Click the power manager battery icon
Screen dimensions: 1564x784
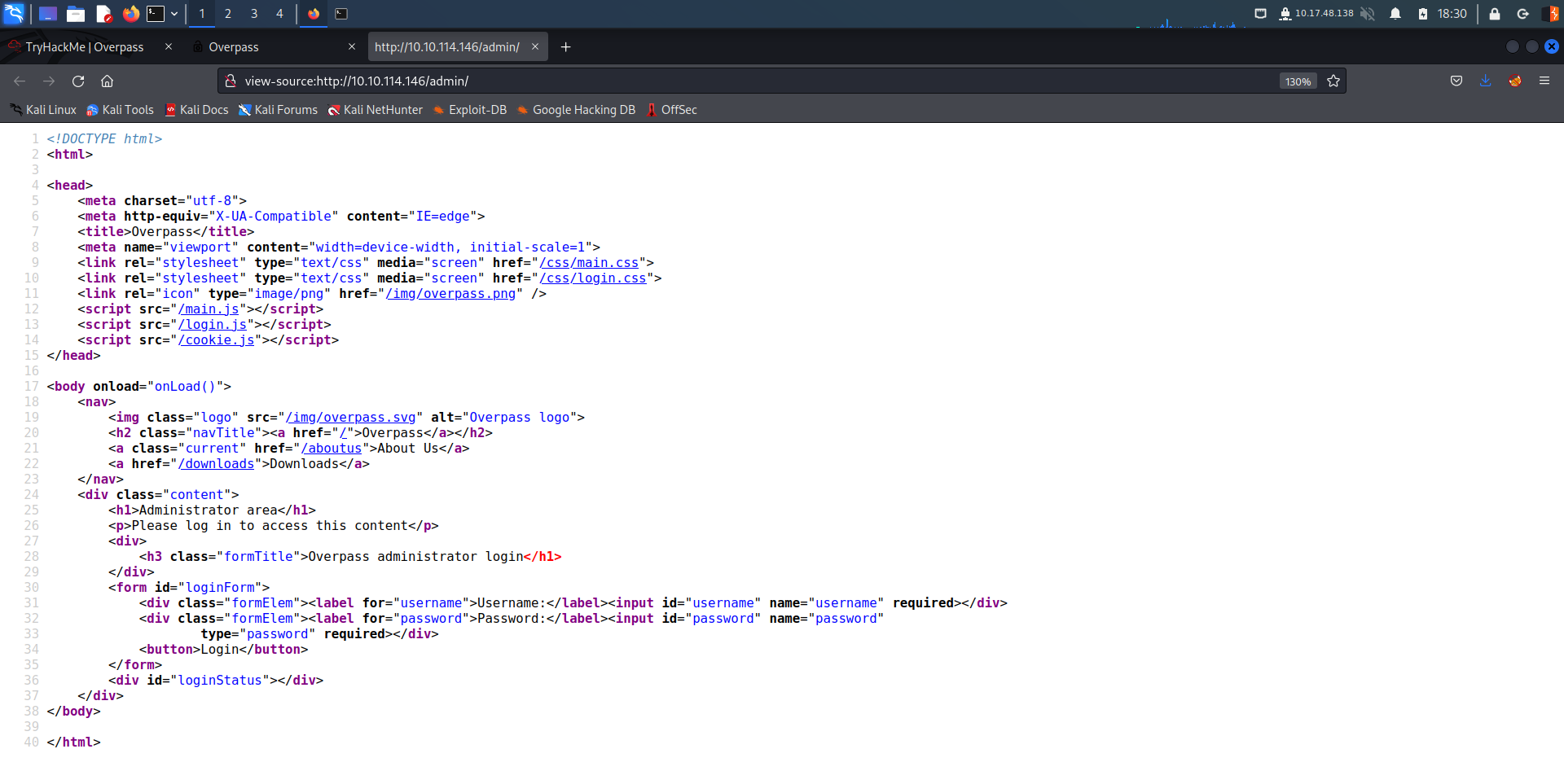point(1422,14)
